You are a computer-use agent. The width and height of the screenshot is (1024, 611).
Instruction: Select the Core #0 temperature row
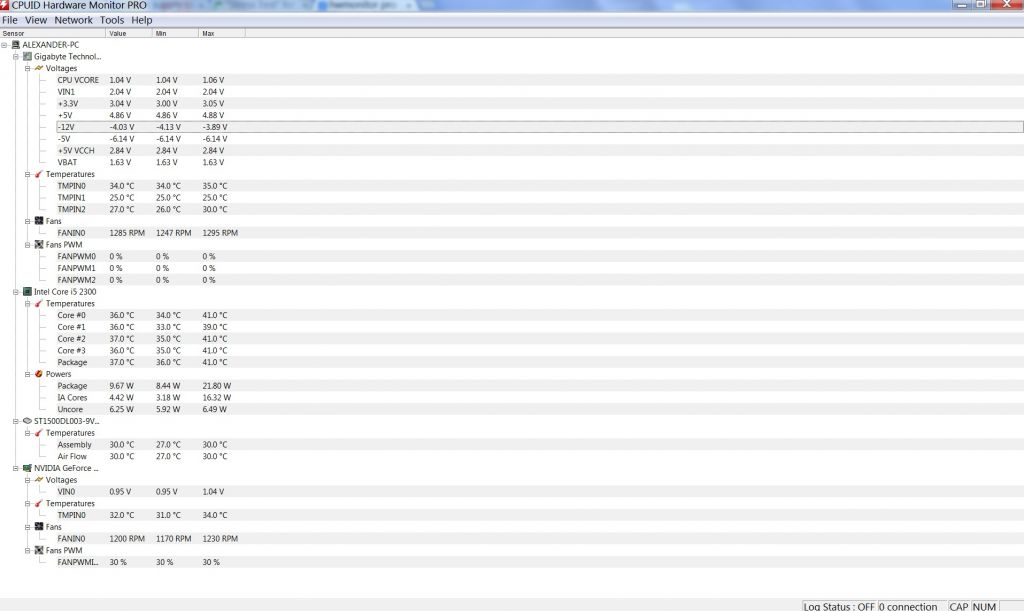coord(539,315)
